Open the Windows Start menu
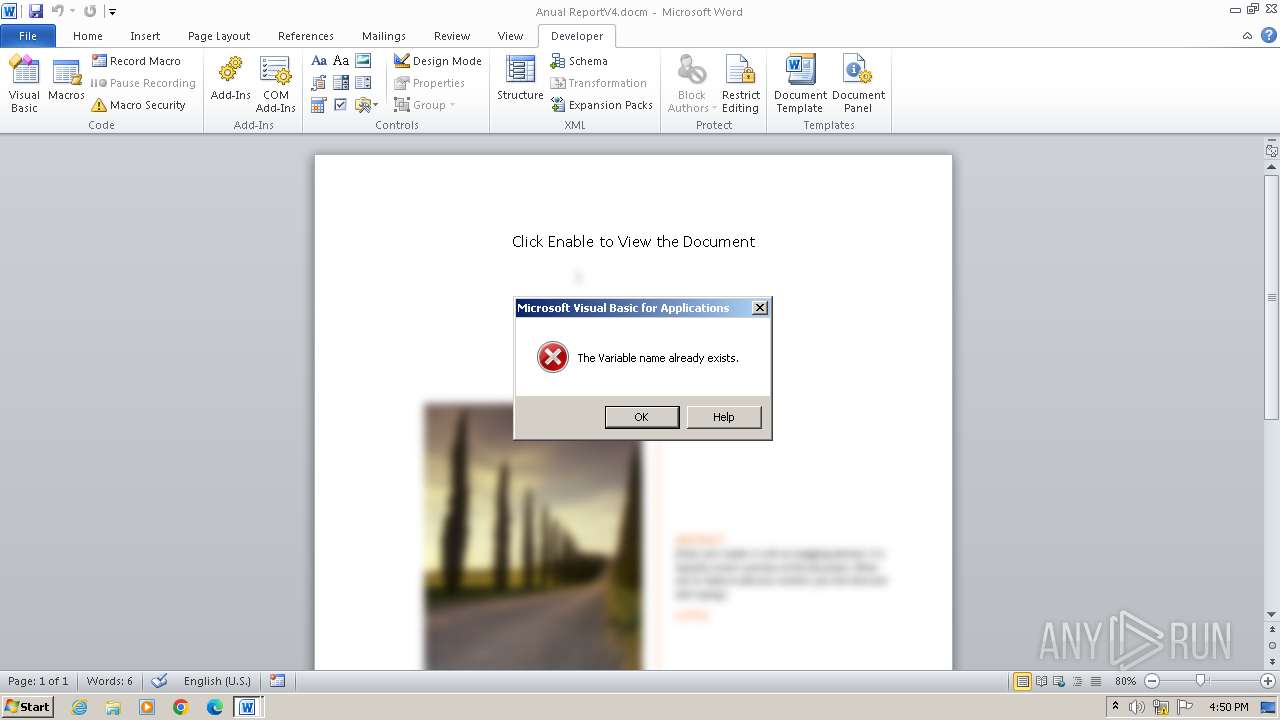This screenshot has height=720, width=1280. click(27, 707)
